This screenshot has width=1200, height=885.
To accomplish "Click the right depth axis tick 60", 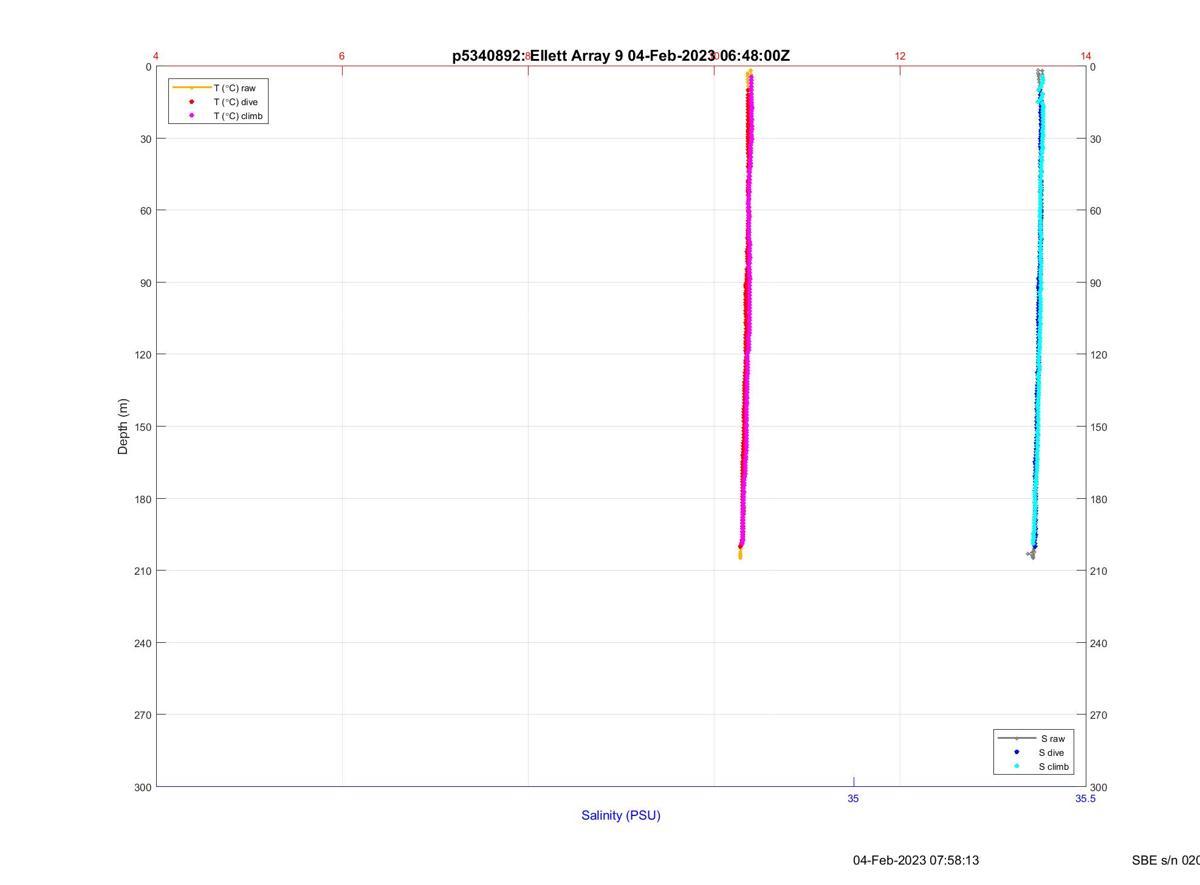I will click(x=1097, y=211).
